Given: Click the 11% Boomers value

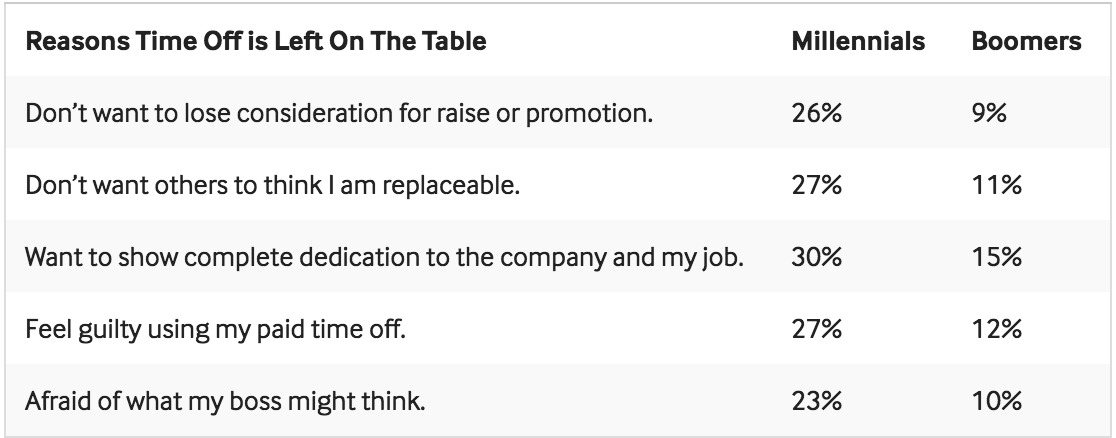Looking at the screenshot, I should tap(992, 185).
